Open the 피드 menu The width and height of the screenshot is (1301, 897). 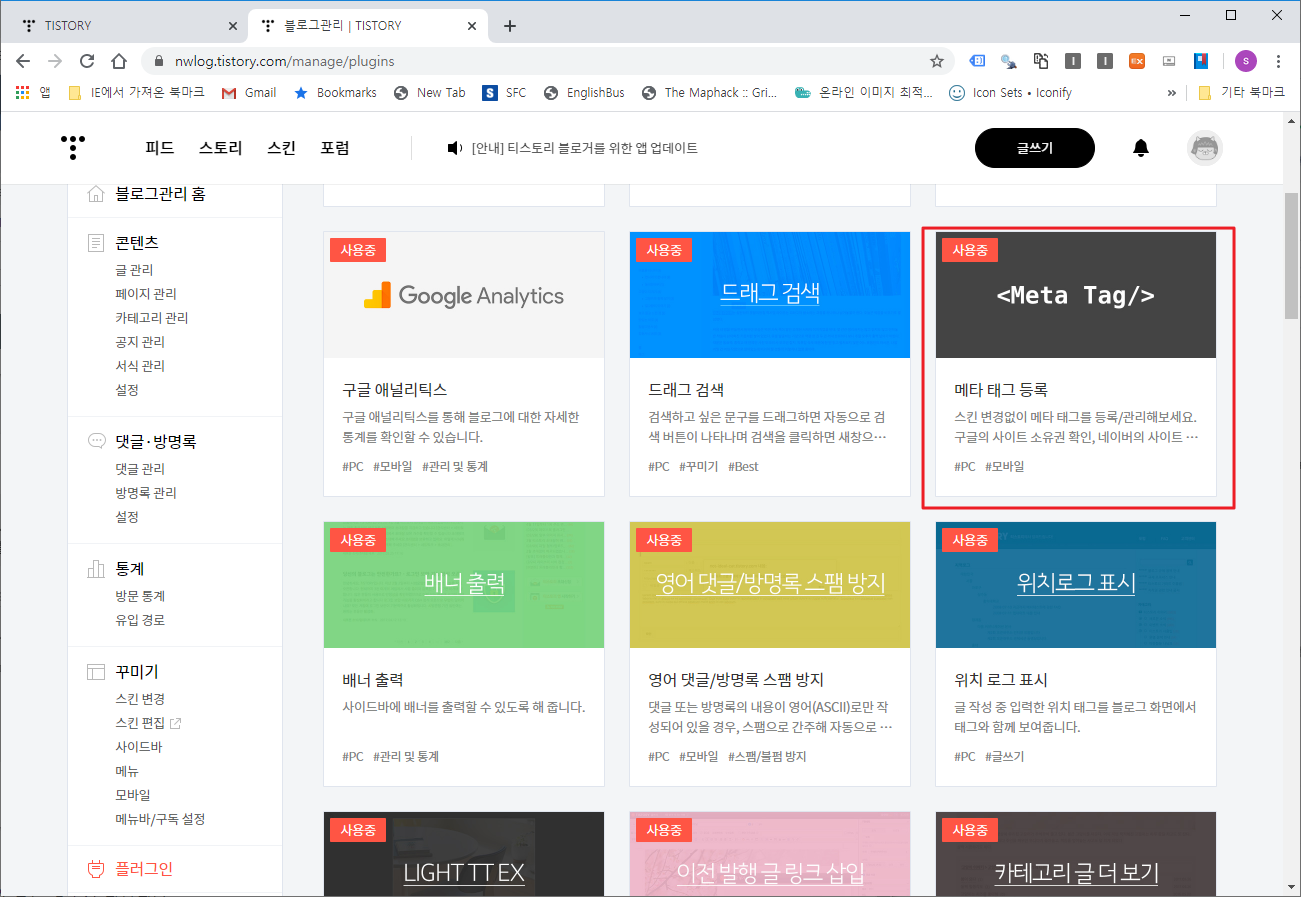pyautogui.click(x=160, y=148)
